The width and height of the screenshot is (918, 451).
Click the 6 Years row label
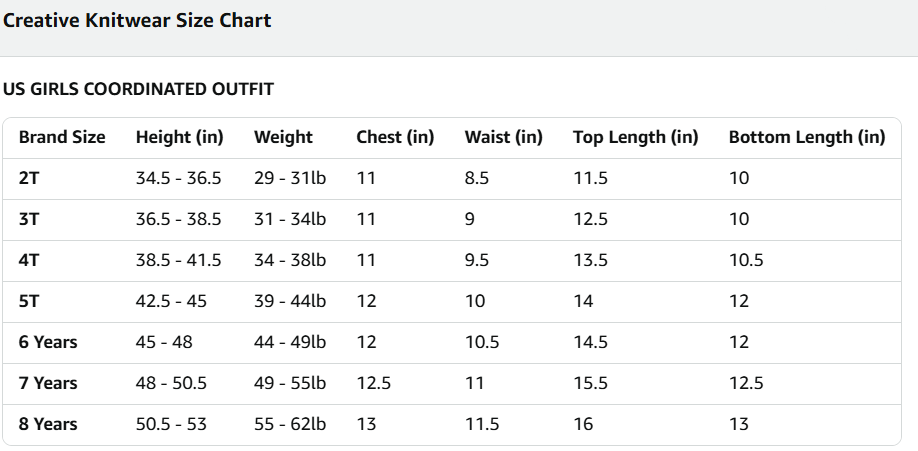tap(48, 342)
